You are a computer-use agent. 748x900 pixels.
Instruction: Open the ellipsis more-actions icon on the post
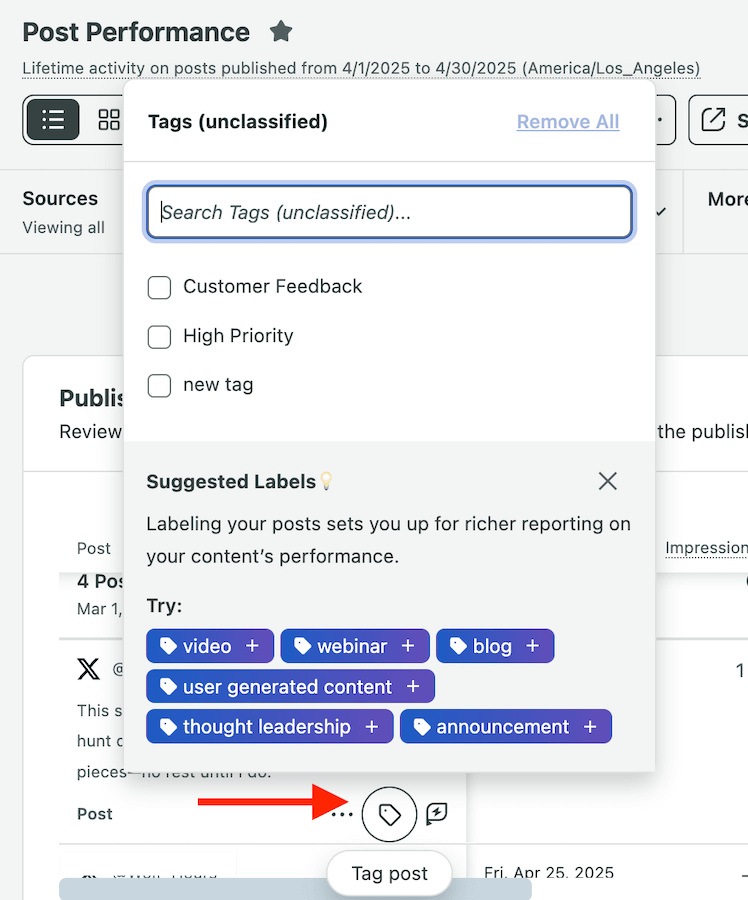pyautogui.click(x=341, y=813)
